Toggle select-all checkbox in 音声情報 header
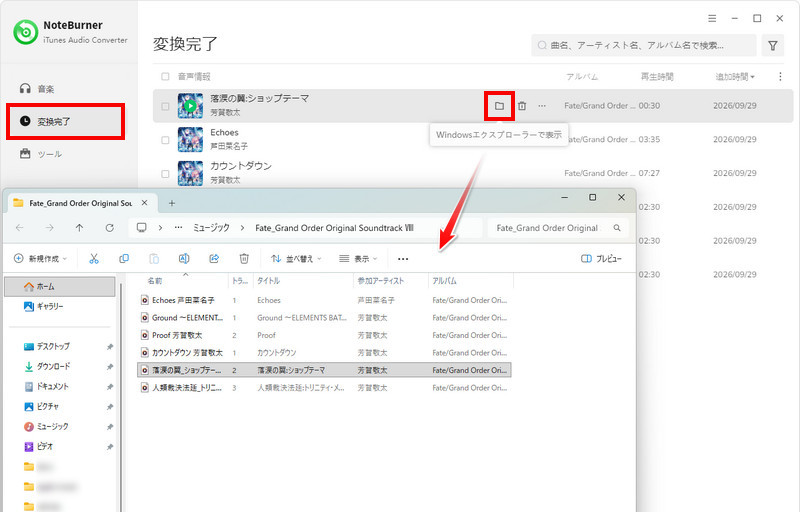800x512 pixels. (165, 76)
